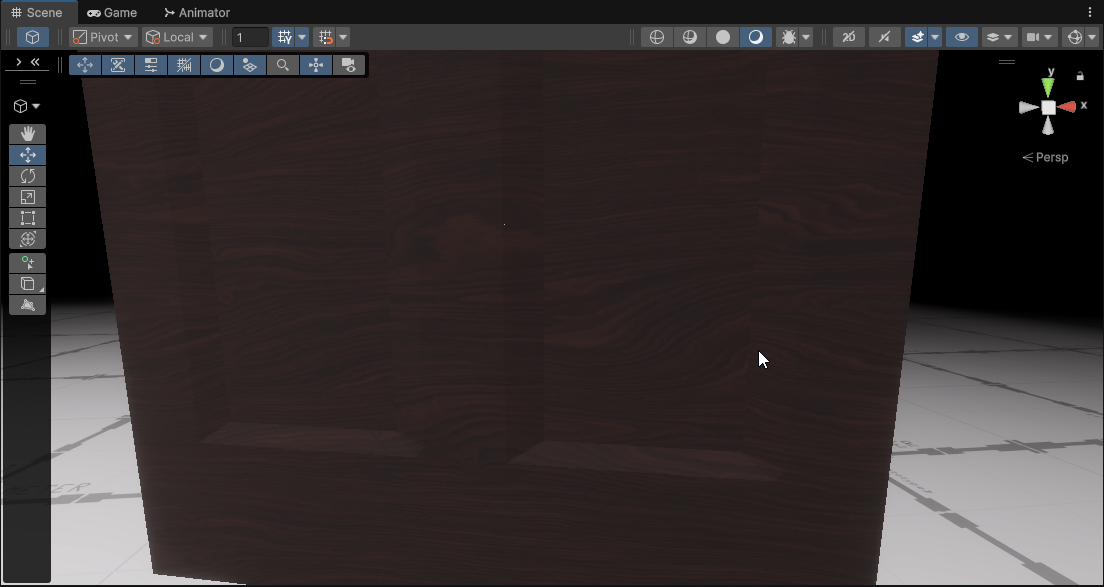Open the Pivot handle position dropdown
The width and height of the screenshot is (1104, 587).
click(x=104, y=37)
